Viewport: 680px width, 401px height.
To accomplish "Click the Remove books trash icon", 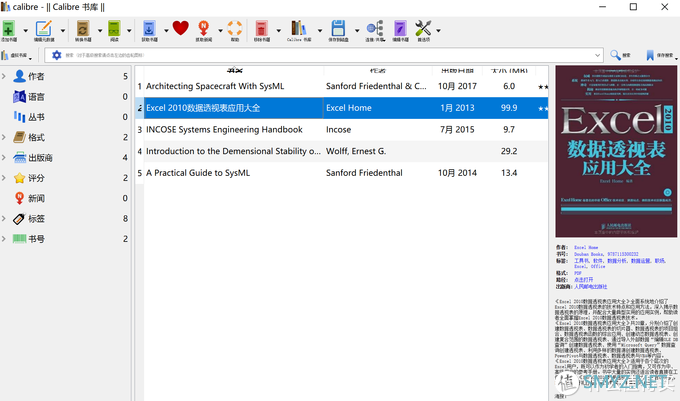I will 261,28.
